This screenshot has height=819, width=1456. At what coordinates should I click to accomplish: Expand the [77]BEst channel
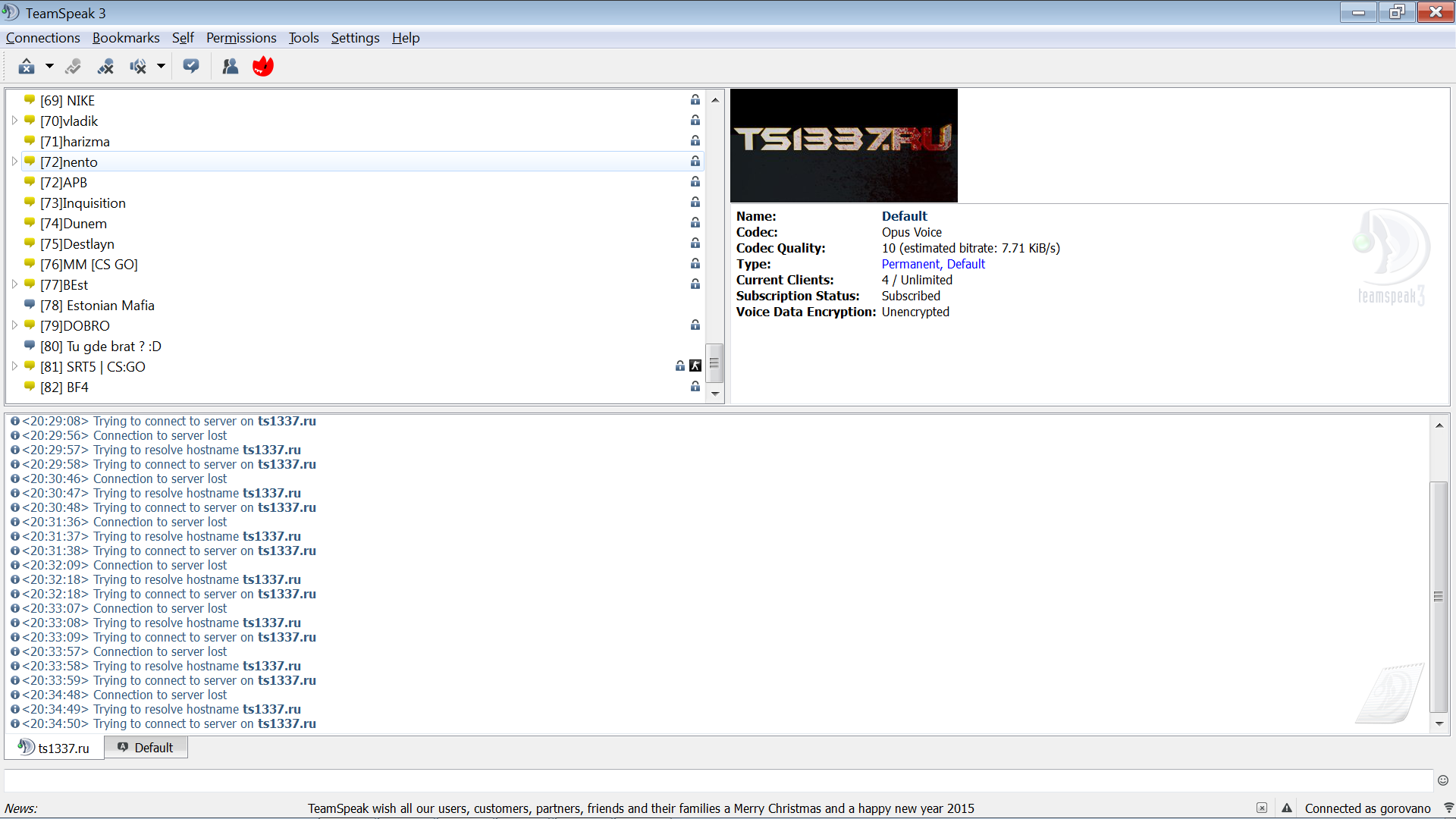point(14,284)
